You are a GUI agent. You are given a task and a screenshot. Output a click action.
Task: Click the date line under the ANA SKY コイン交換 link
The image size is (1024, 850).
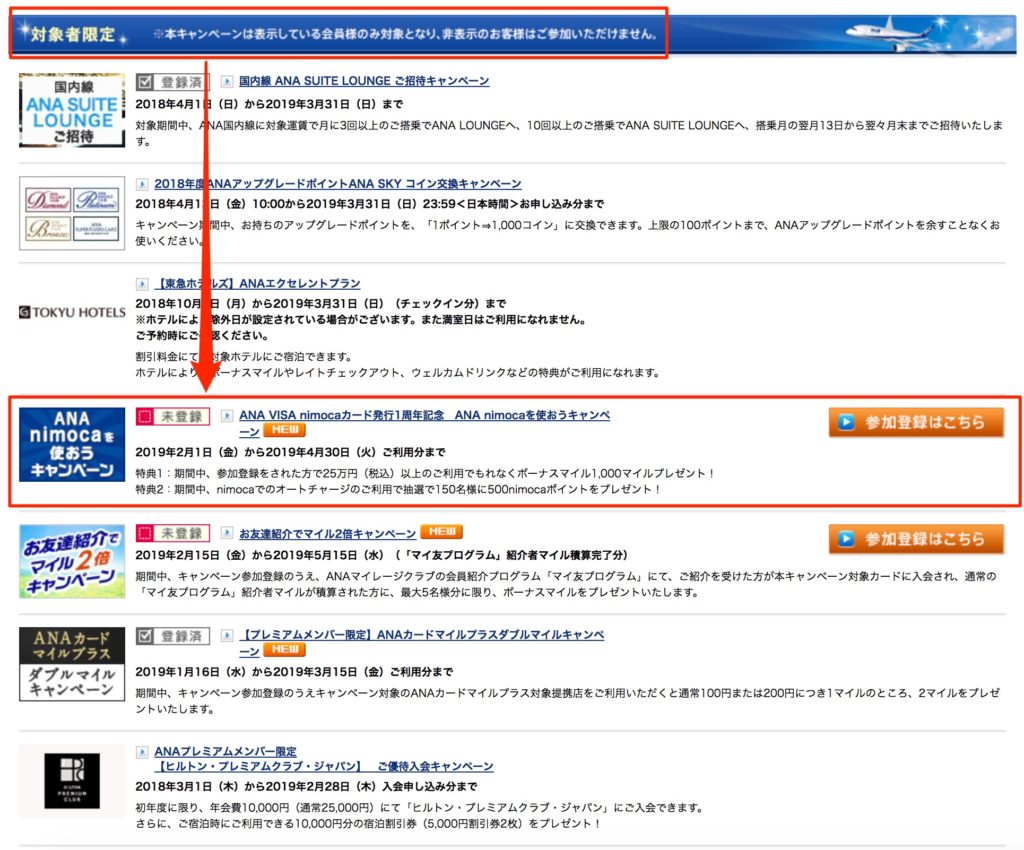pyautogui.click(x=370, y=204)
